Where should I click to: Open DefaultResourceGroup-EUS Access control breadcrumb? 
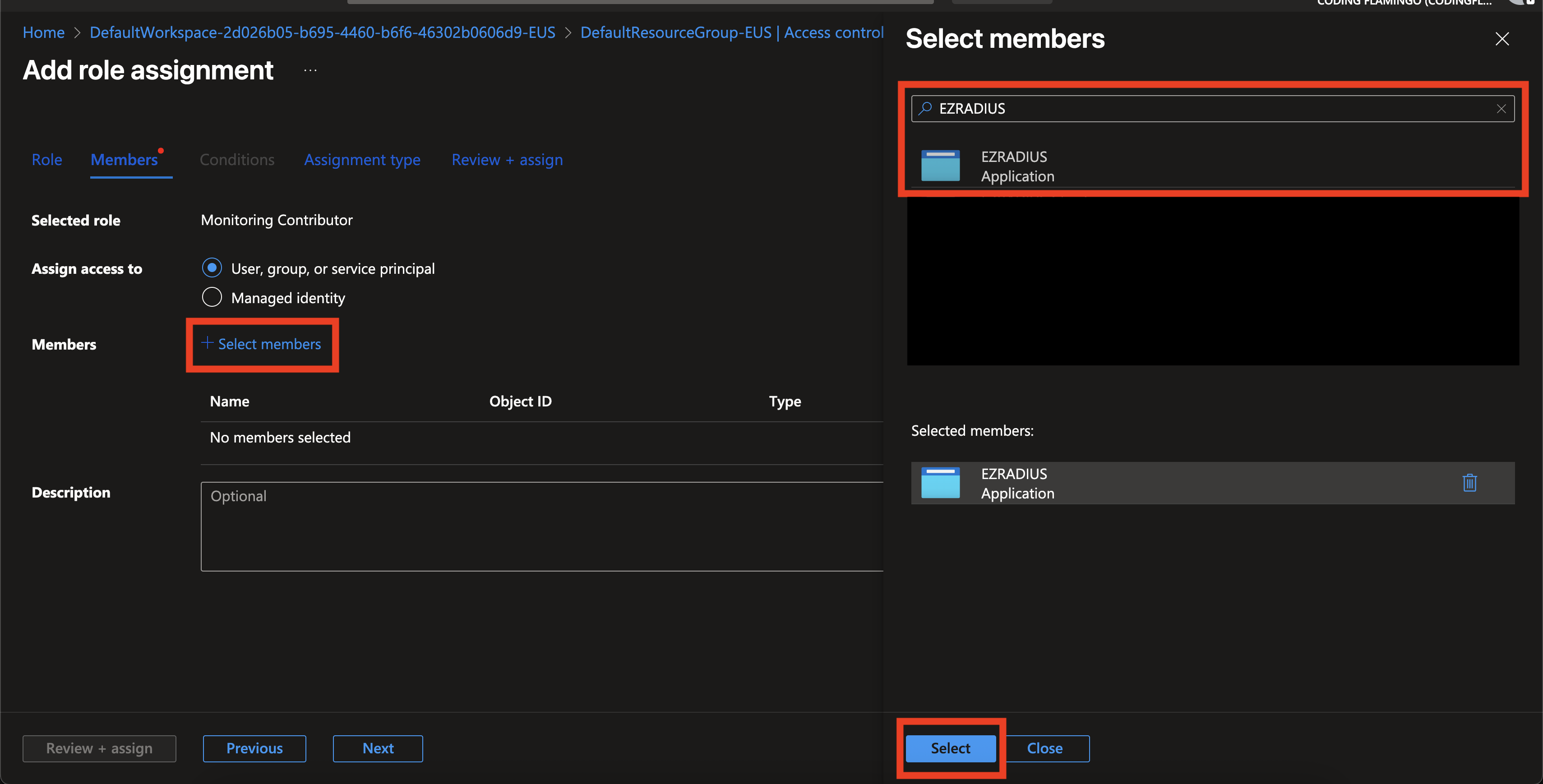pyautogui.click(x=731, y=33)
